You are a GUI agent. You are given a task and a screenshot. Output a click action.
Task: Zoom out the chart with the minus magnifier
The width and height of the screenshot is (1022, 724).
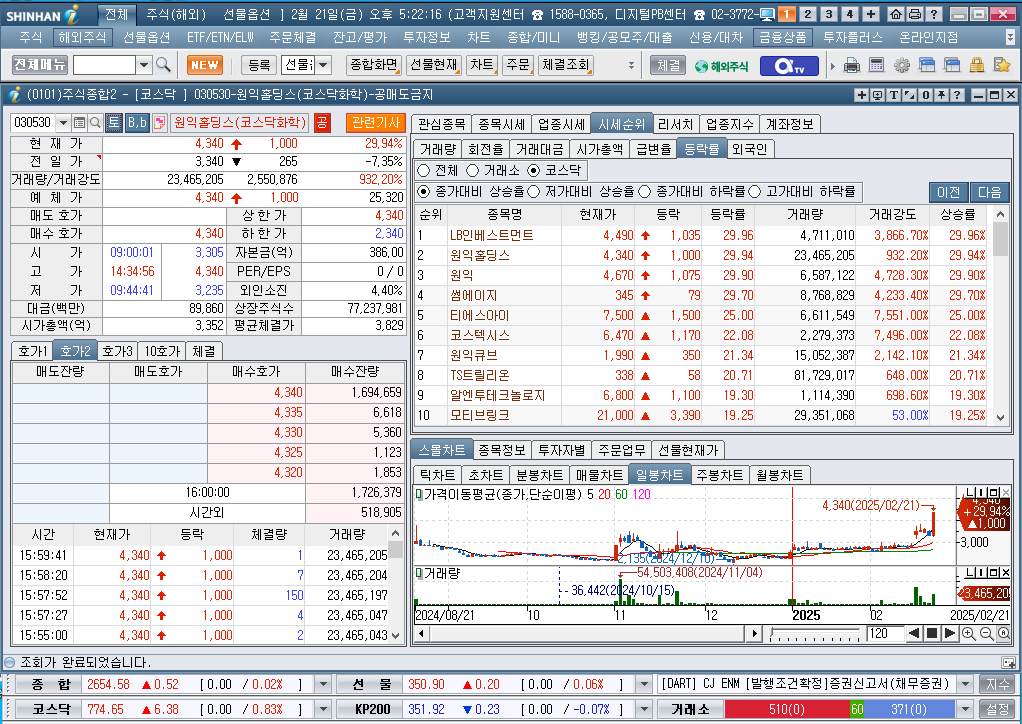click(x=986, y=633)
